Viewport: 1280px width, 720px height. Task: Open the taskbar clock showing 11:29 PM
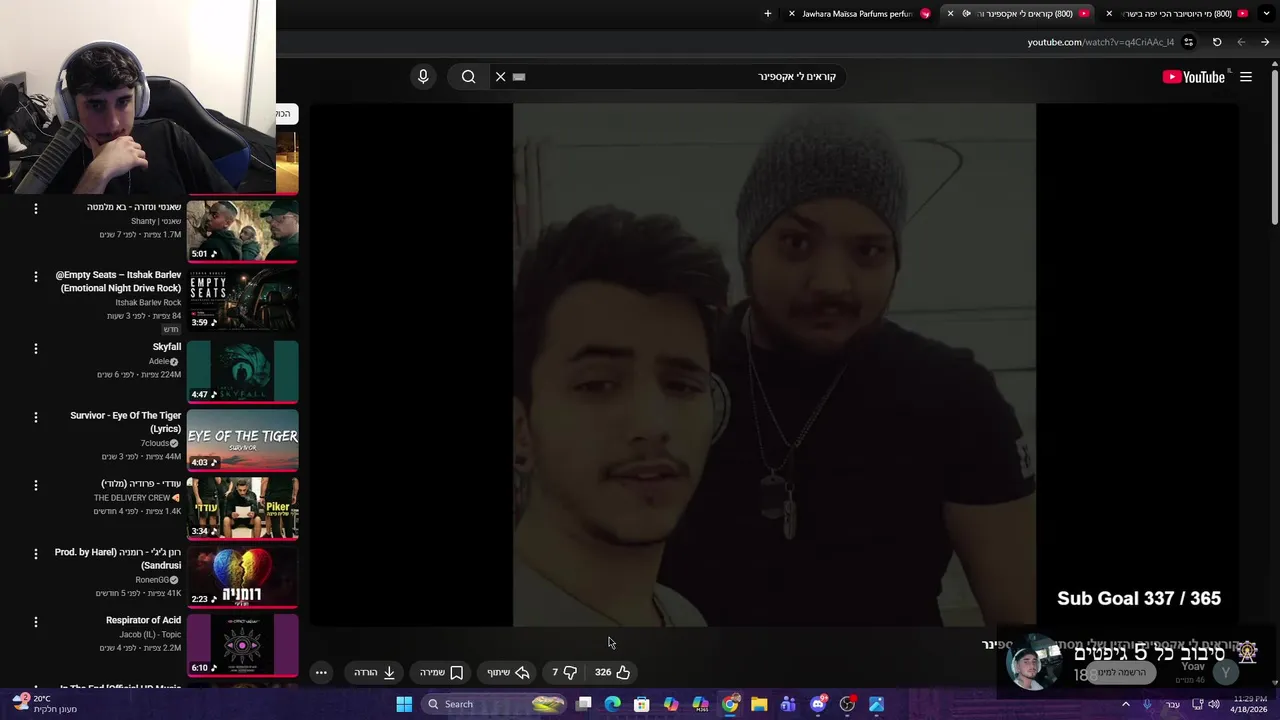(x=1249, y=704)
